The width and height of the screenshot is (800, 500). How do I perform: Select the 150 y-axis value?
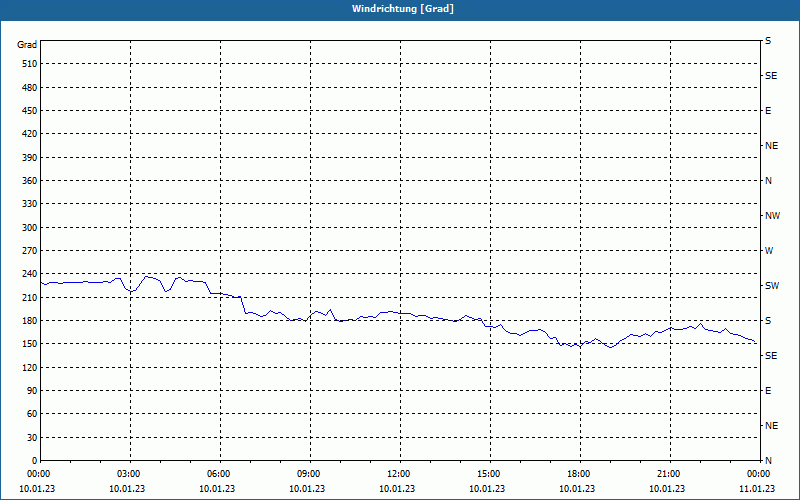tap(30, 344)
